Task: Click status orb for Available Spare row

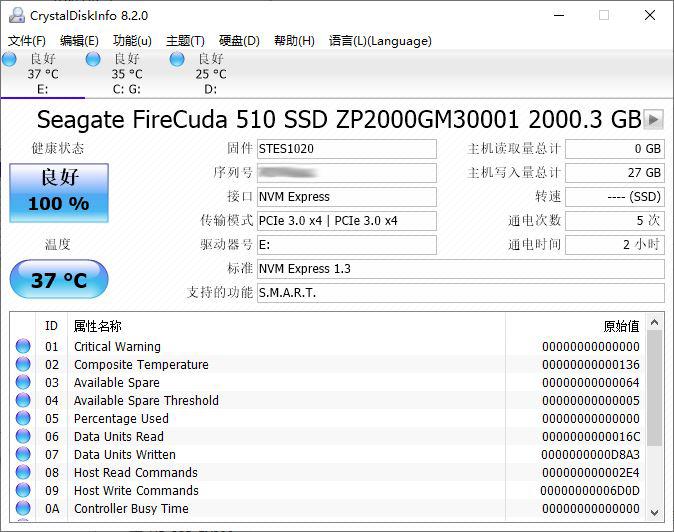Action: point(23,382)
